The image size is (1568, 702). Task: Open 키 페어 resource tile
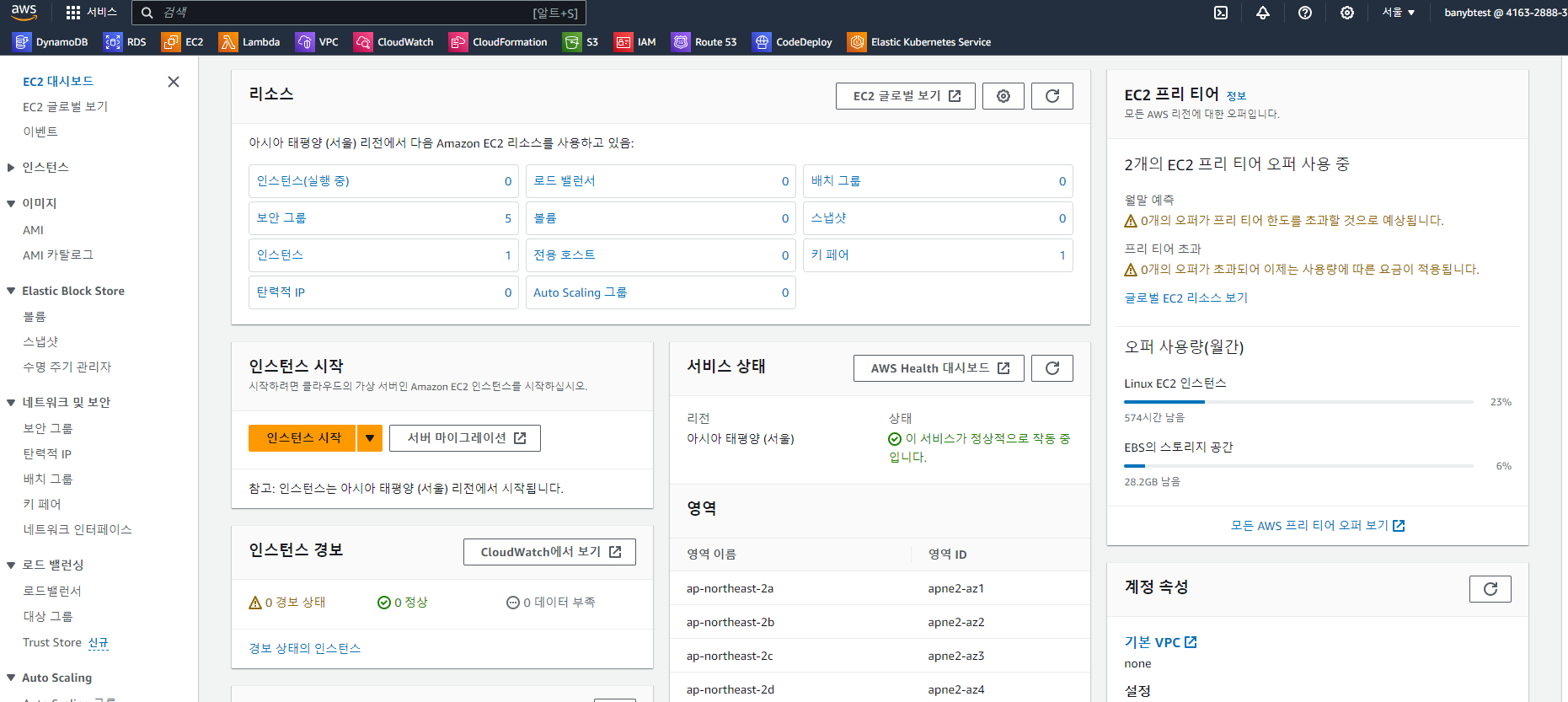(938, 255)
